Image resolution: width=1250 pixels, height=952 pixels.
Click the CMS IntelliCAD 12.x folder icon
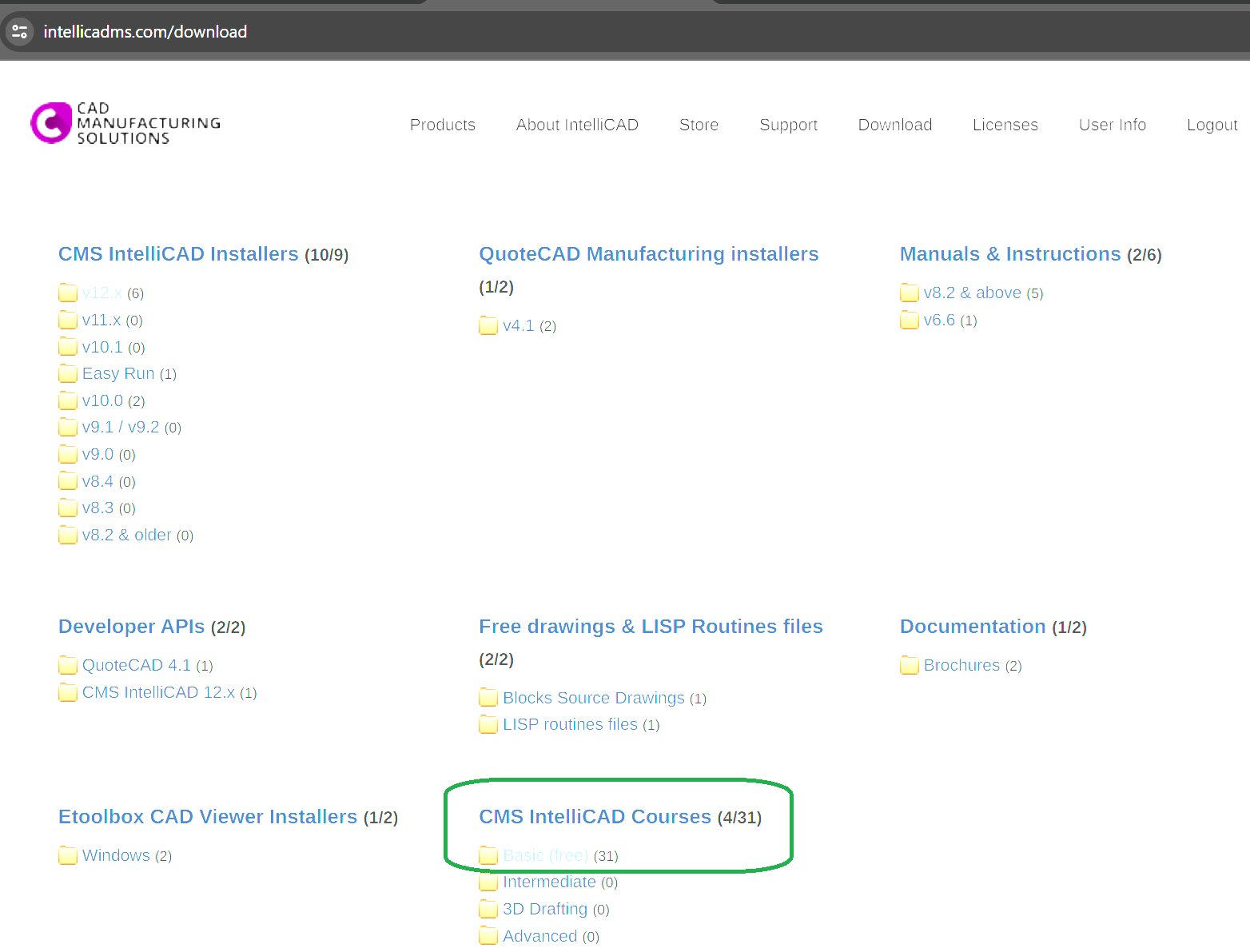pos(68,693)
